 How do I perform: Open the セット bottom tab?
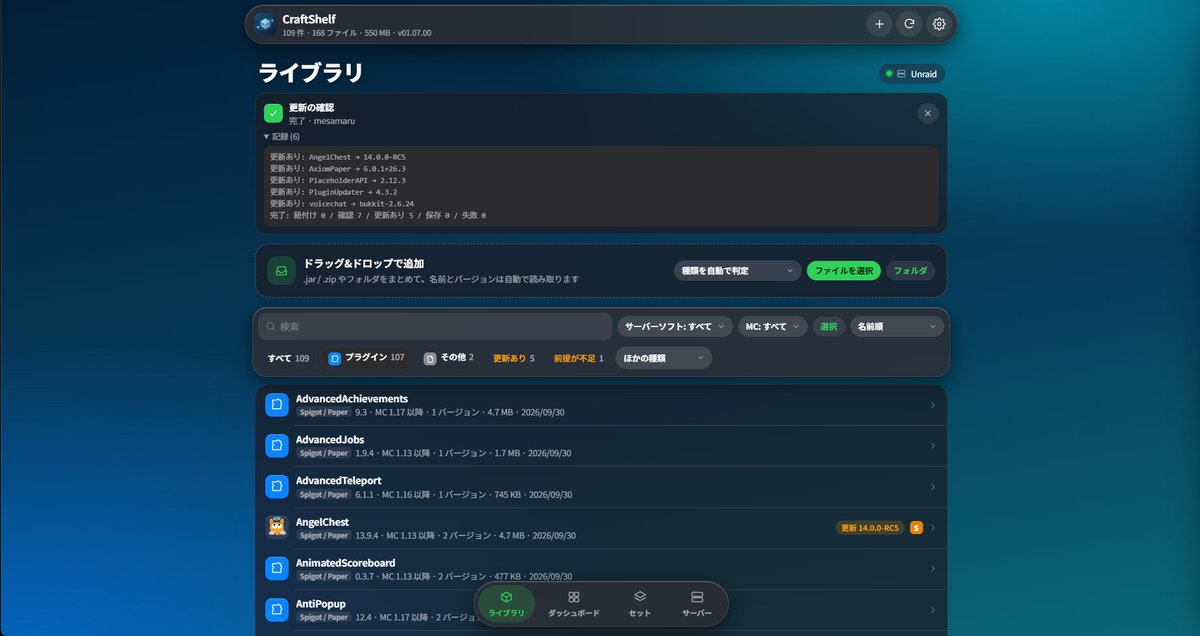(640, 603)
